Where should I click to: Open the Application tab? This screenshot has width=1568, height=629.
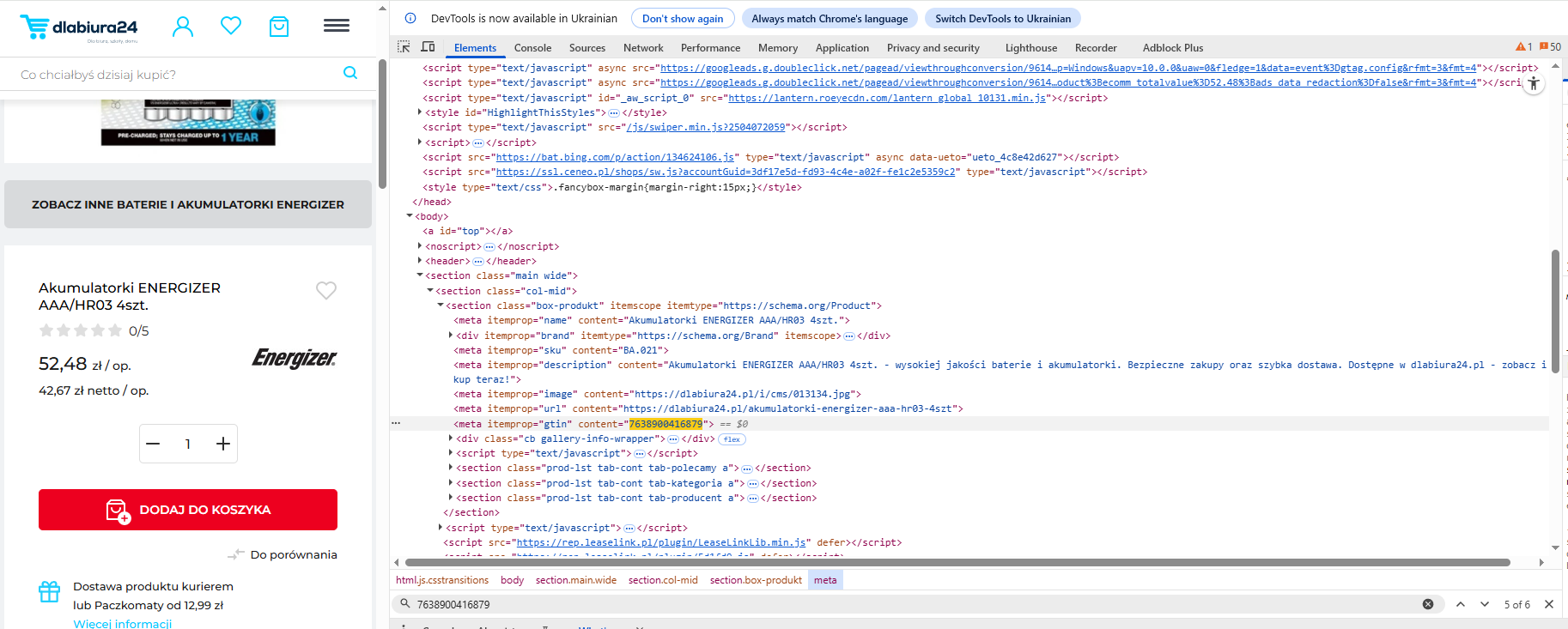coord(842,48)
